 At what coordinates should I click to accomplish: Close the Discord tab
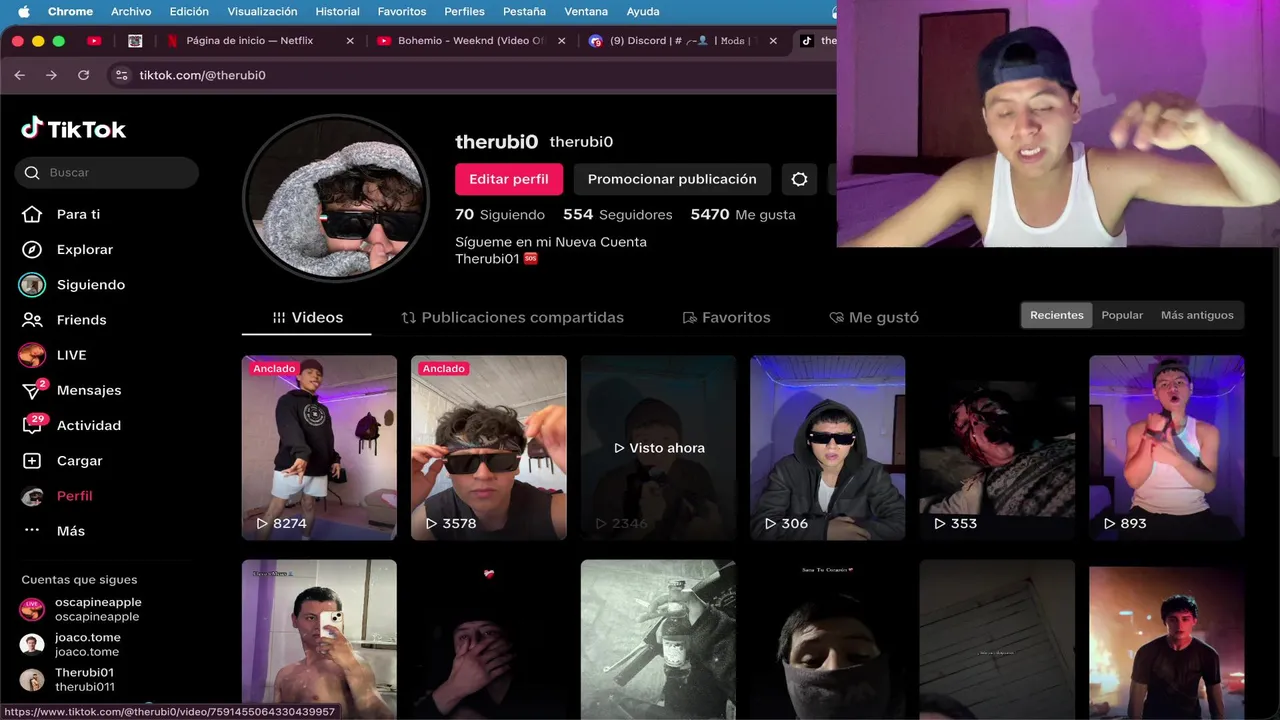coord(772,41)
